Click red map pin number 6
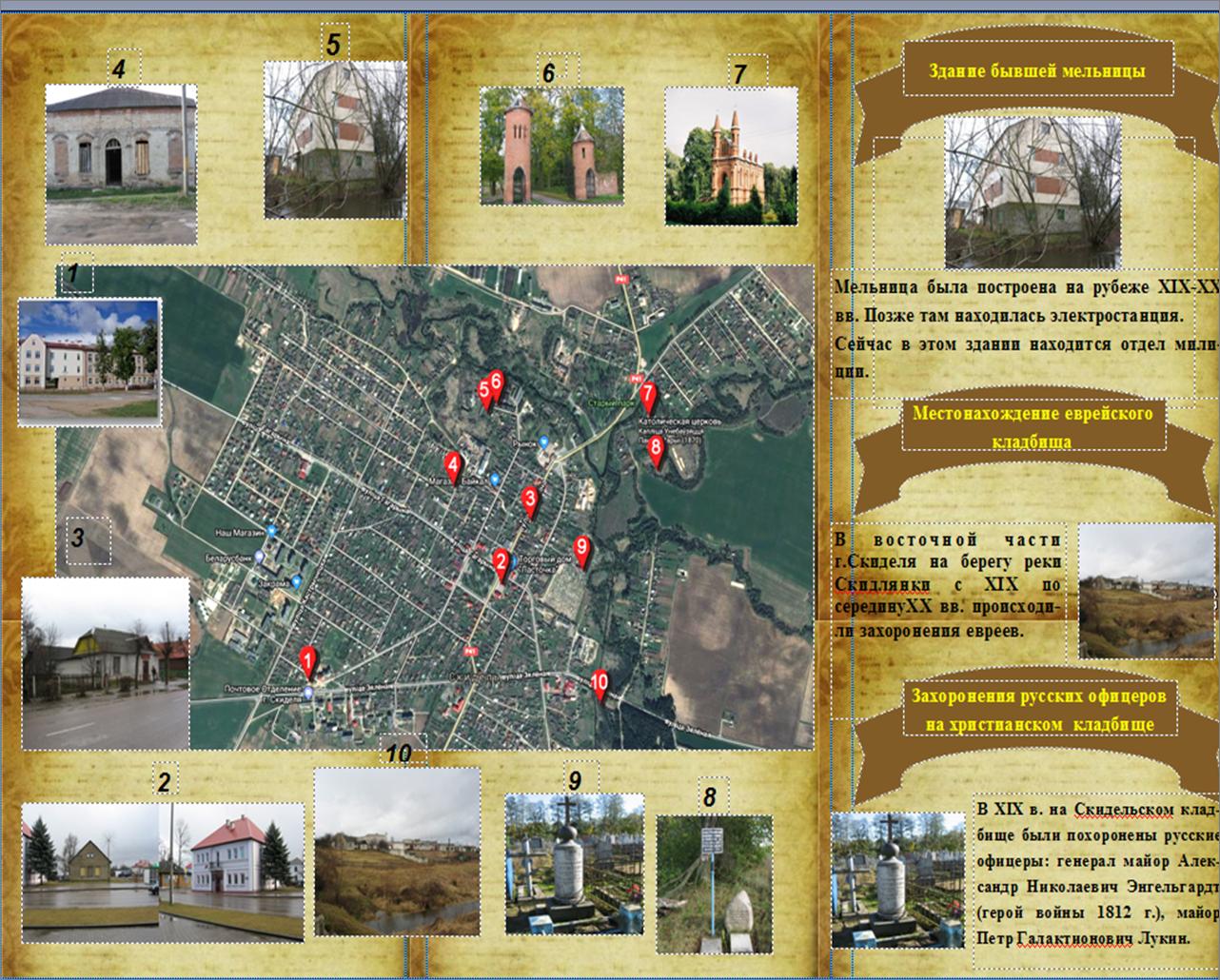 pos(496,383)
